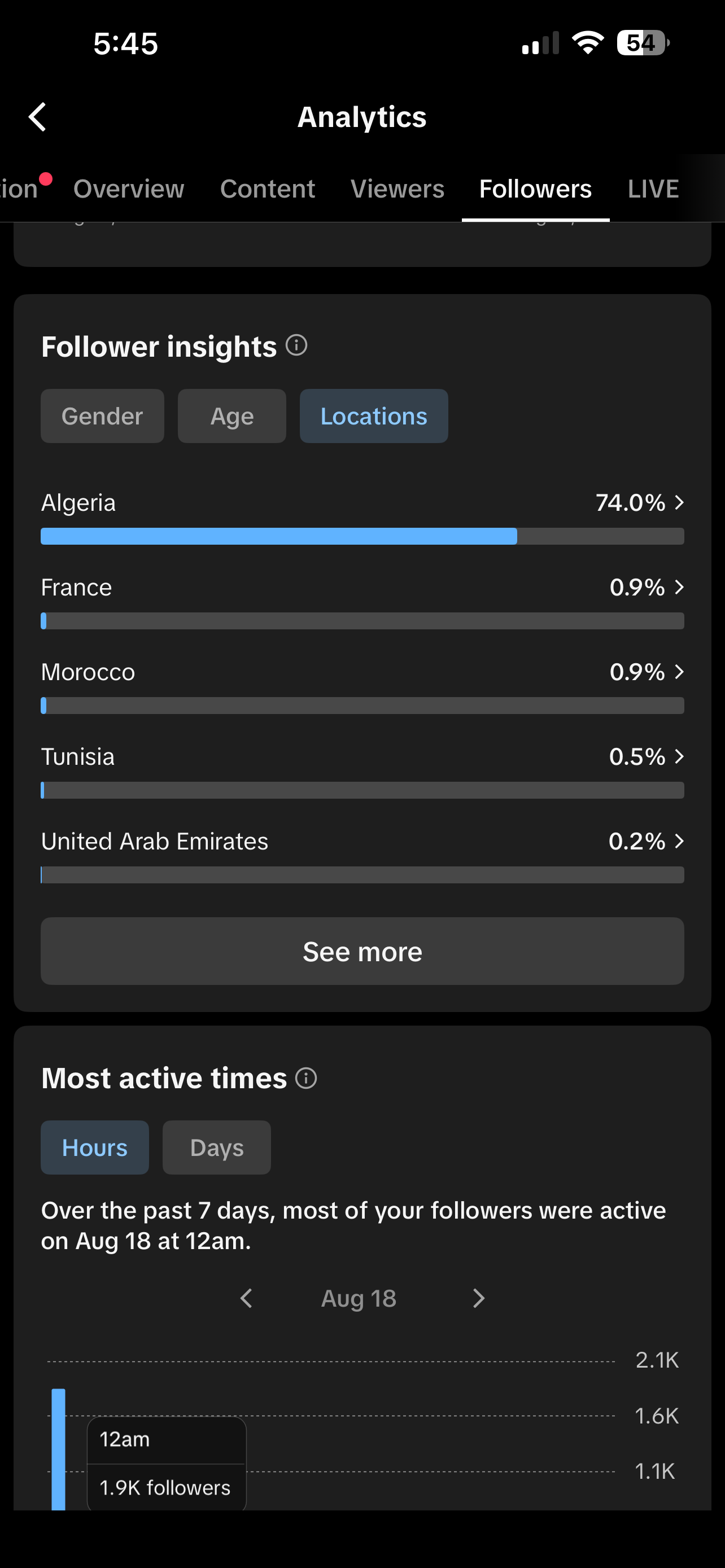Go to next day with right arrow
Screen dimensions: 725x1568
(479, 1298)
